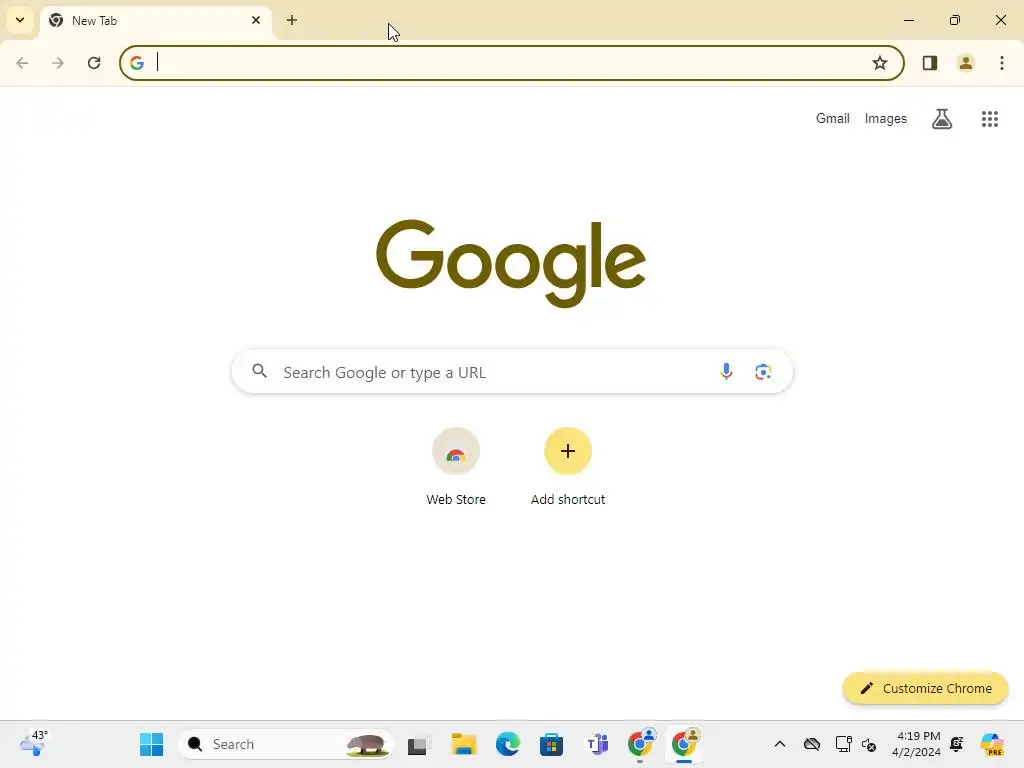
Task: Select the New Tab tab
Action: tap(157, 21)
